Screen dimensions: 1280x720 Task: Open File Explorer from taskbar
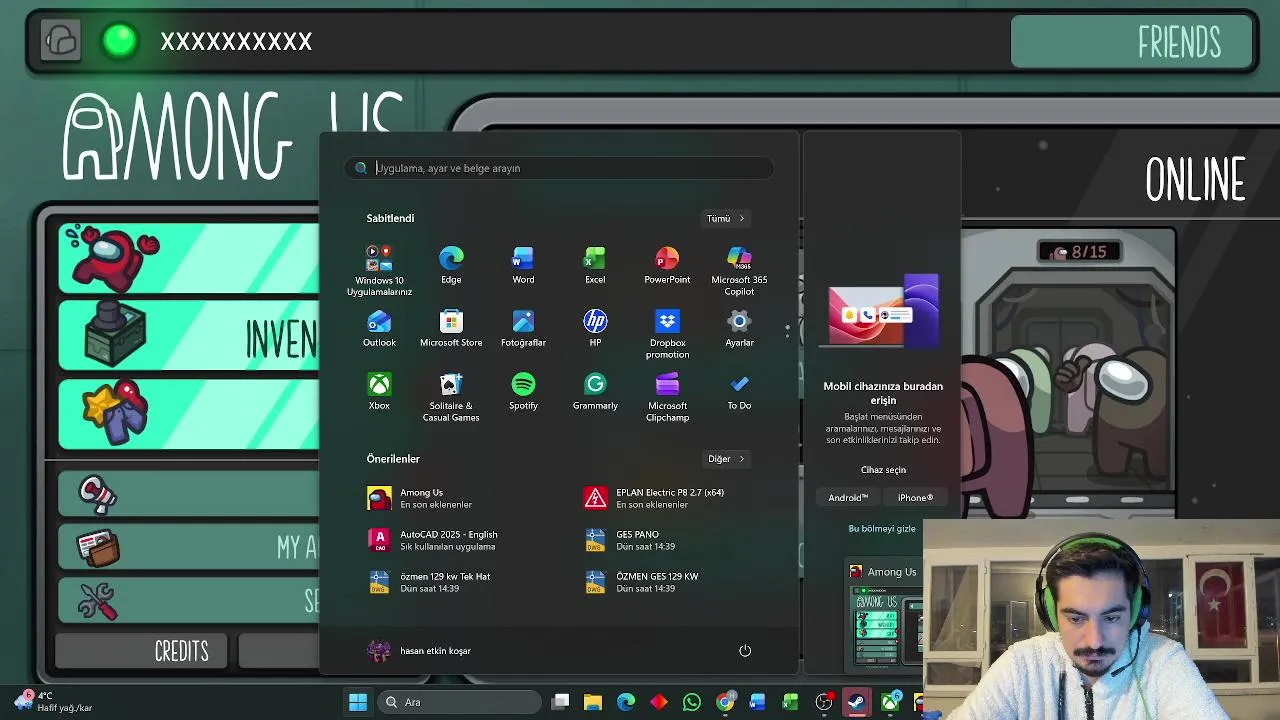coord(593,702)
